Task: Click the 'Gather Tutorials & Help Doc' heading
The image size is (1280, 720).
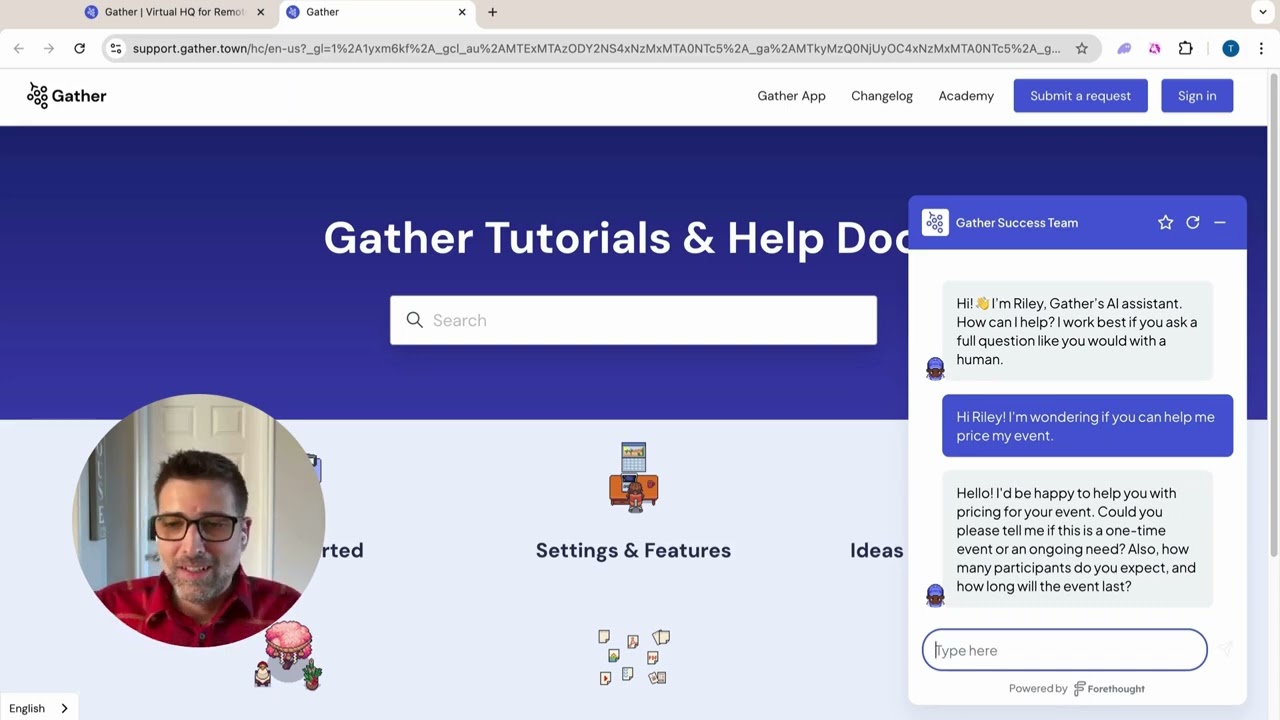Action: 615,238
